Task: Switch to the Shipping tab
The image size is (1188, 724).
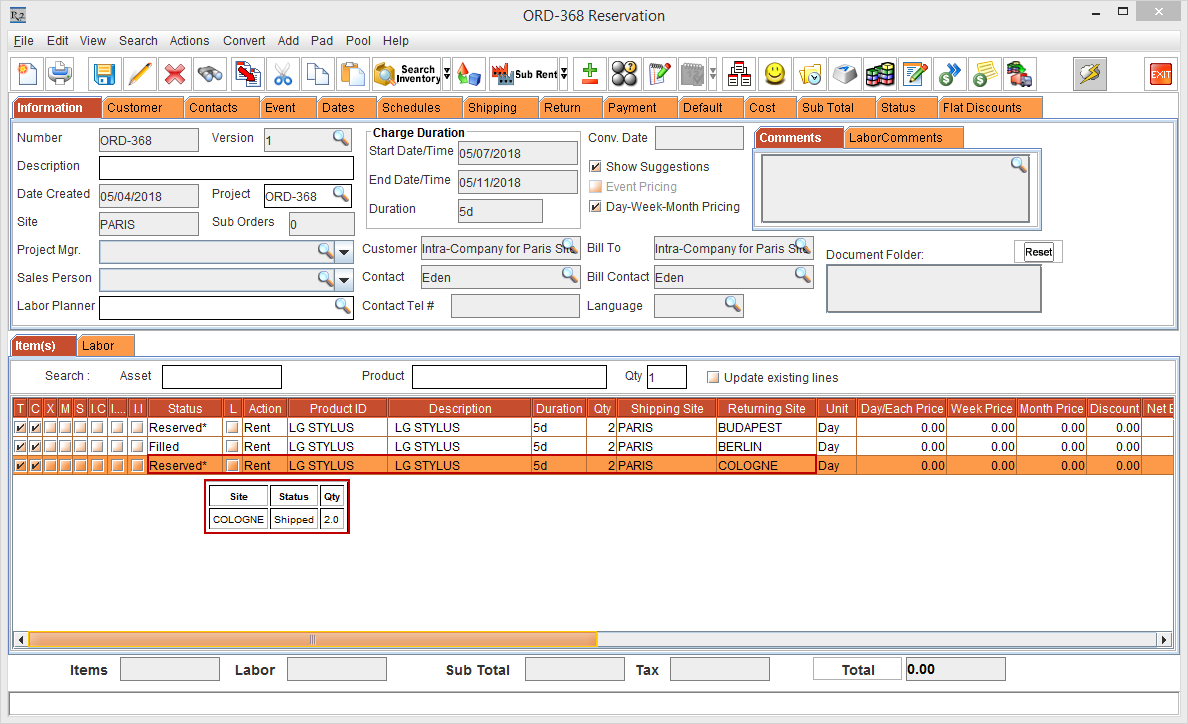Action: pyautogui.click(x=492, y=108)
